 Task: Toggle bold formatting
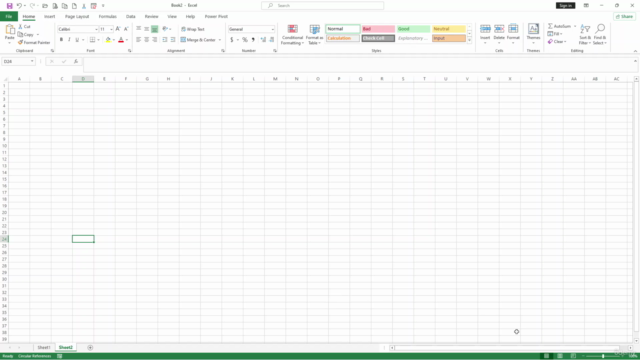[x=61, y=40]
